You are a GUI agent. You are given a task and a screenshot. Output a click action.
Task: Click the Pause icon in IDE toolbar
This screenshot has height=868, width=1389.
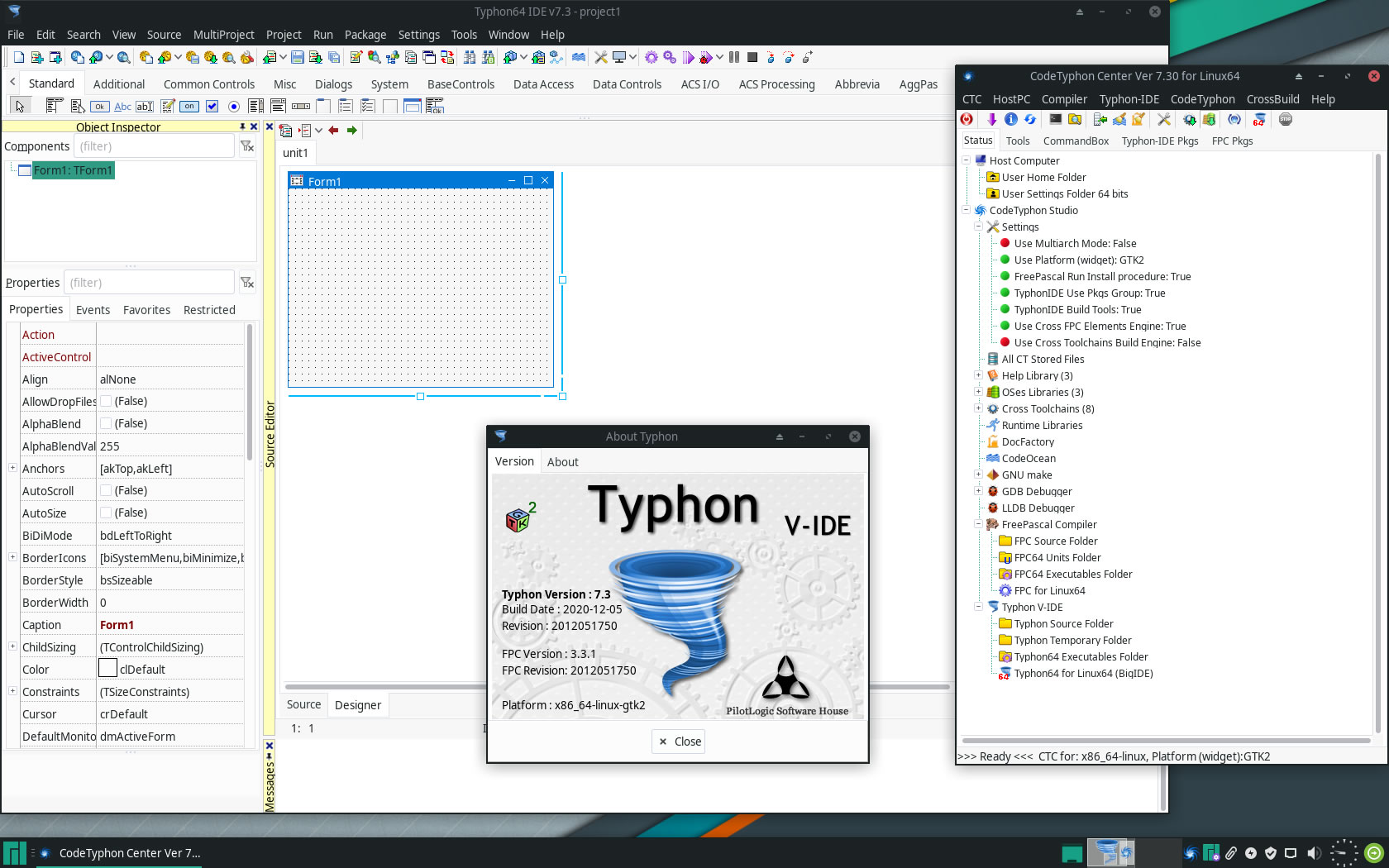tap(733, 57)
